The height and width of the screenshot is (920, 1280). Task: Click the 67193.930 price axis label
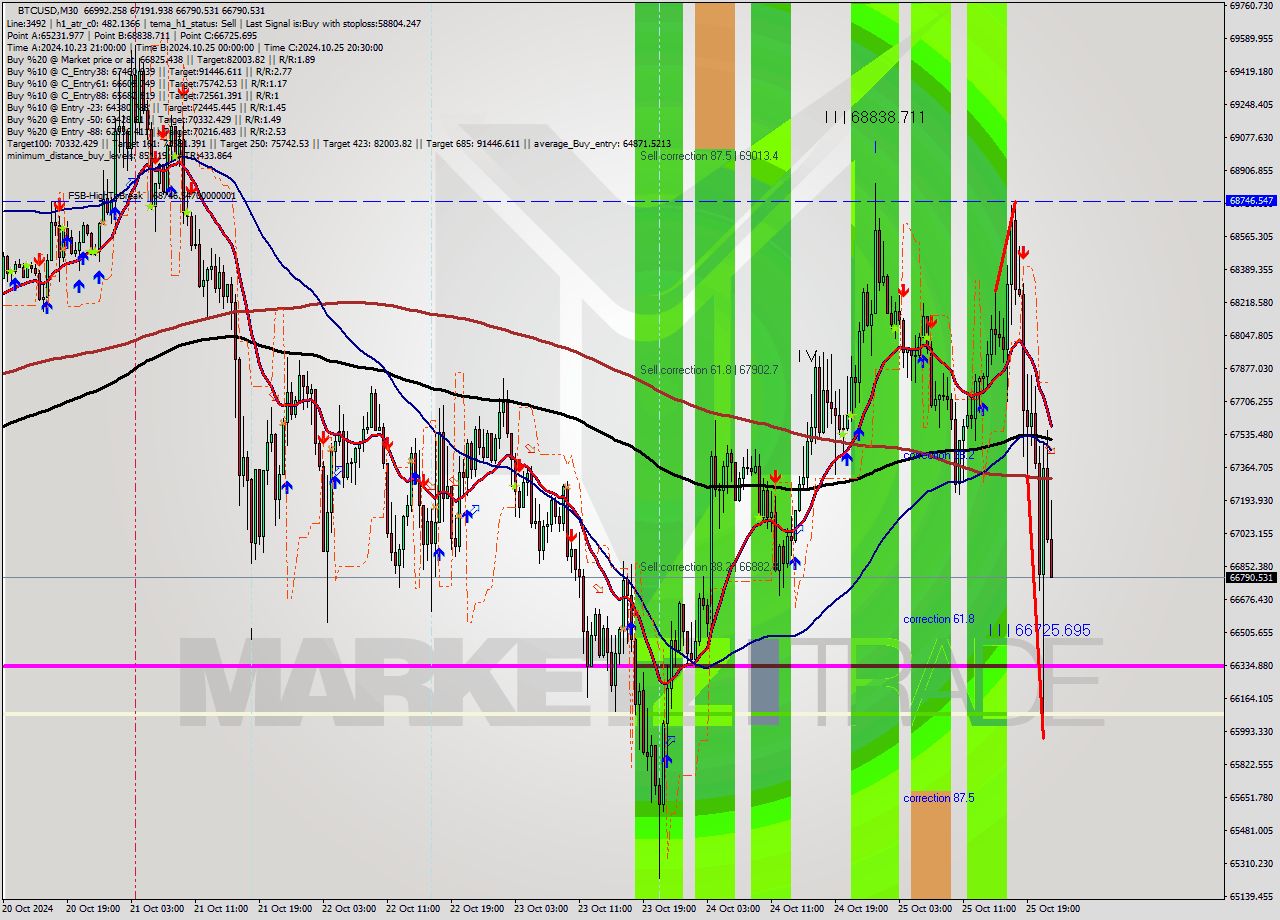point(1251,500)
